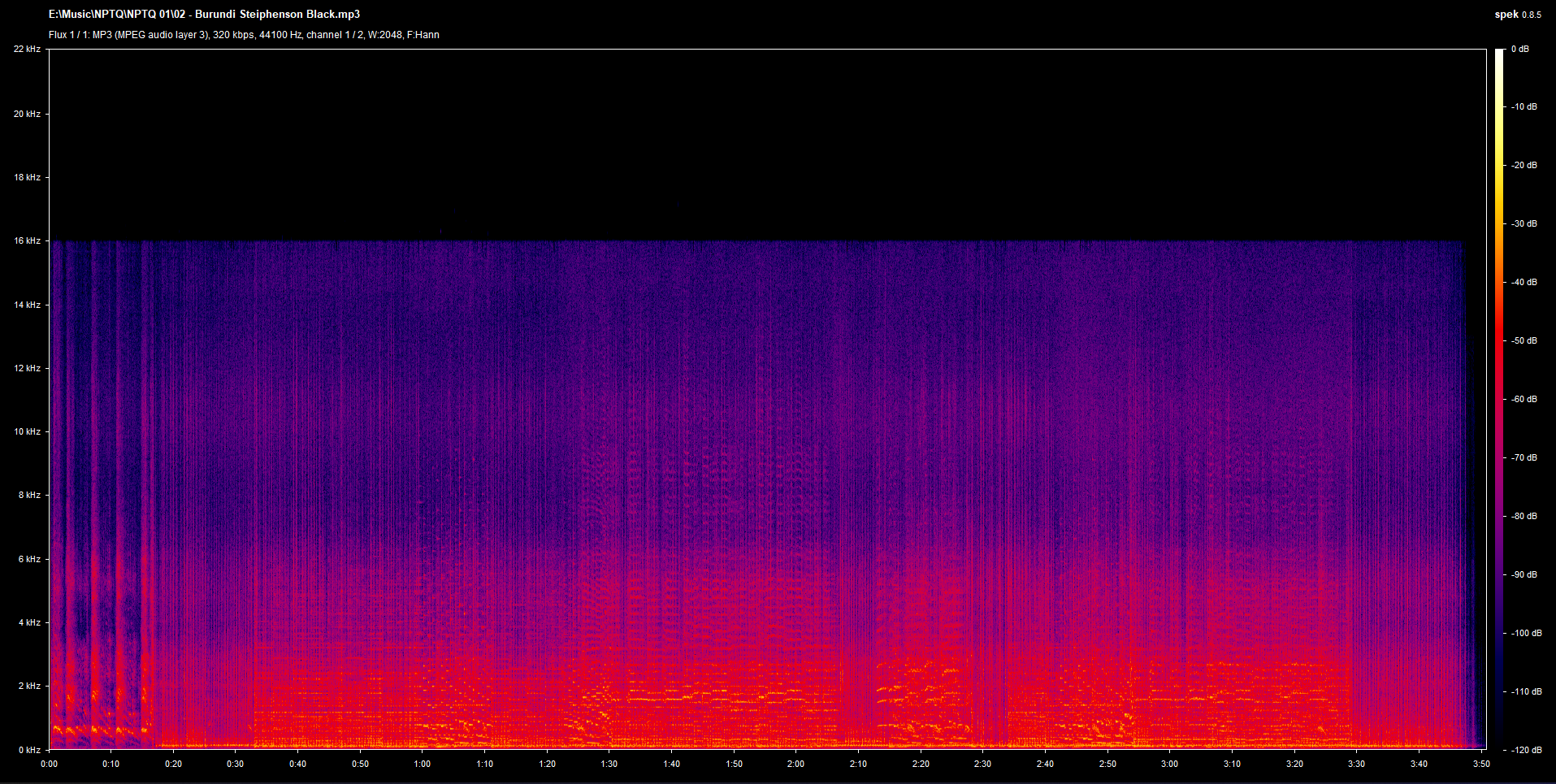Select the 3:00 time axis marker
Viewport: 1556px width, 784px height.
1169,764
